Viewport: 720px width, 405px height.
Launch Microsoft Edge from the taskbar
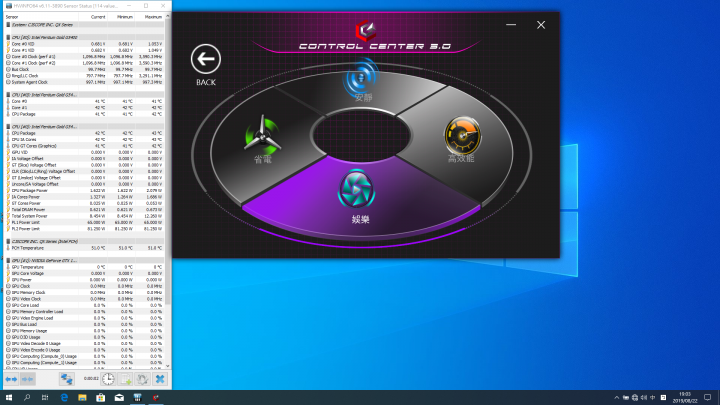pyautogui.click(x=64, y=398)
